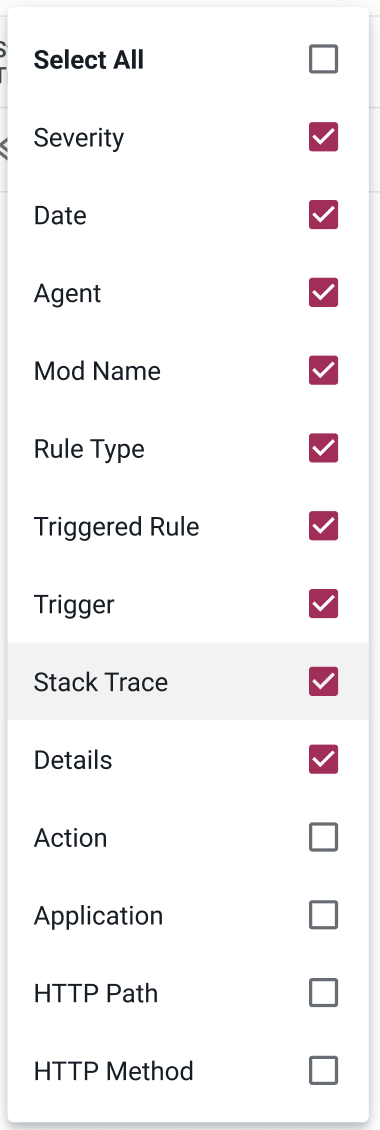Select the Stack Trace menu row label

tap(101, 682)
